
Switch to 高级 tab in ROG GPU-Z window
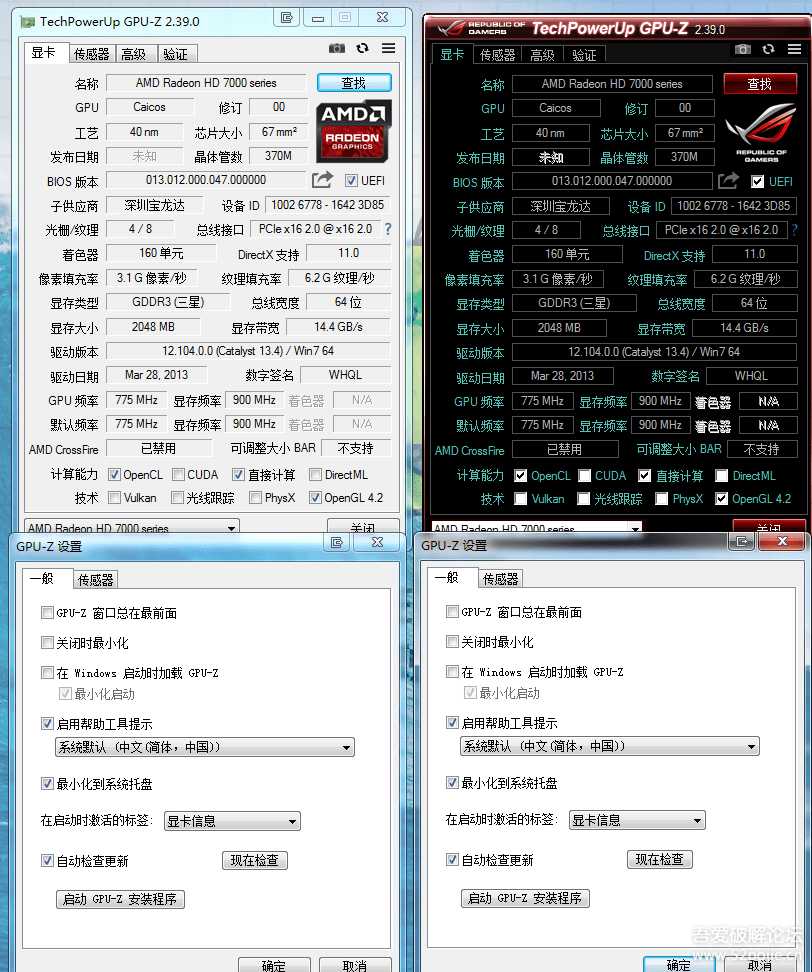click(x=542, y=55)
